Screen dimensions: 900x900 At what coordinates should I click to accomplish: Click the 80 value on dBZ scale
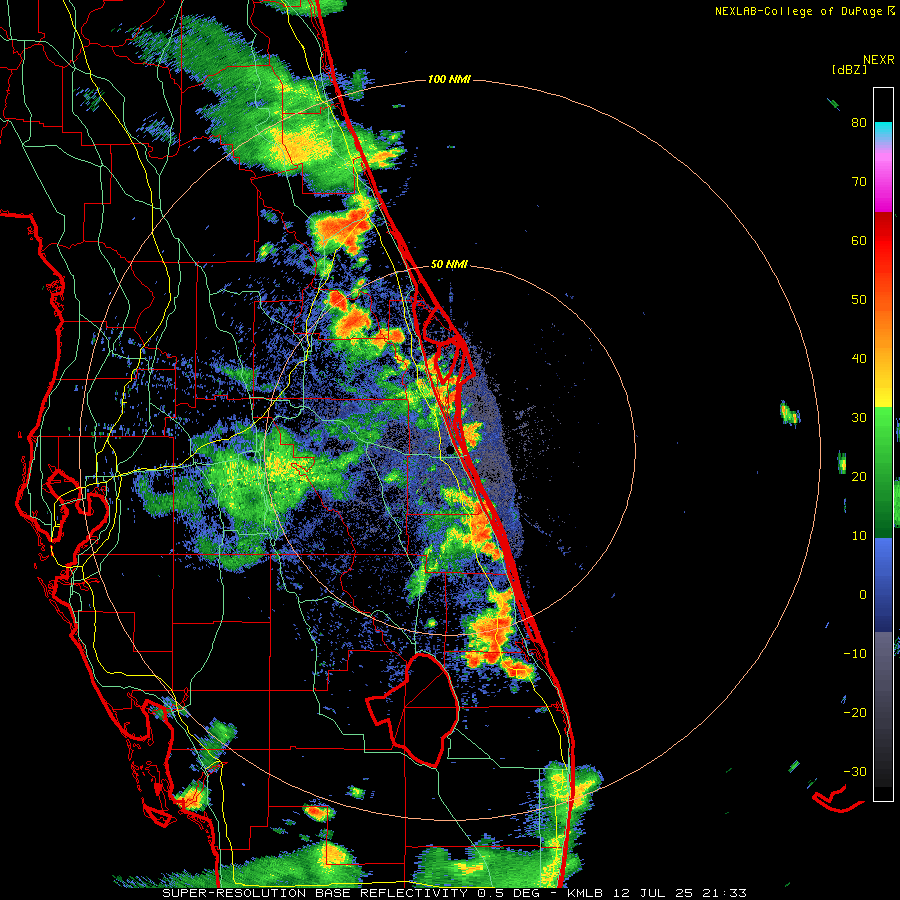[859, 122]
